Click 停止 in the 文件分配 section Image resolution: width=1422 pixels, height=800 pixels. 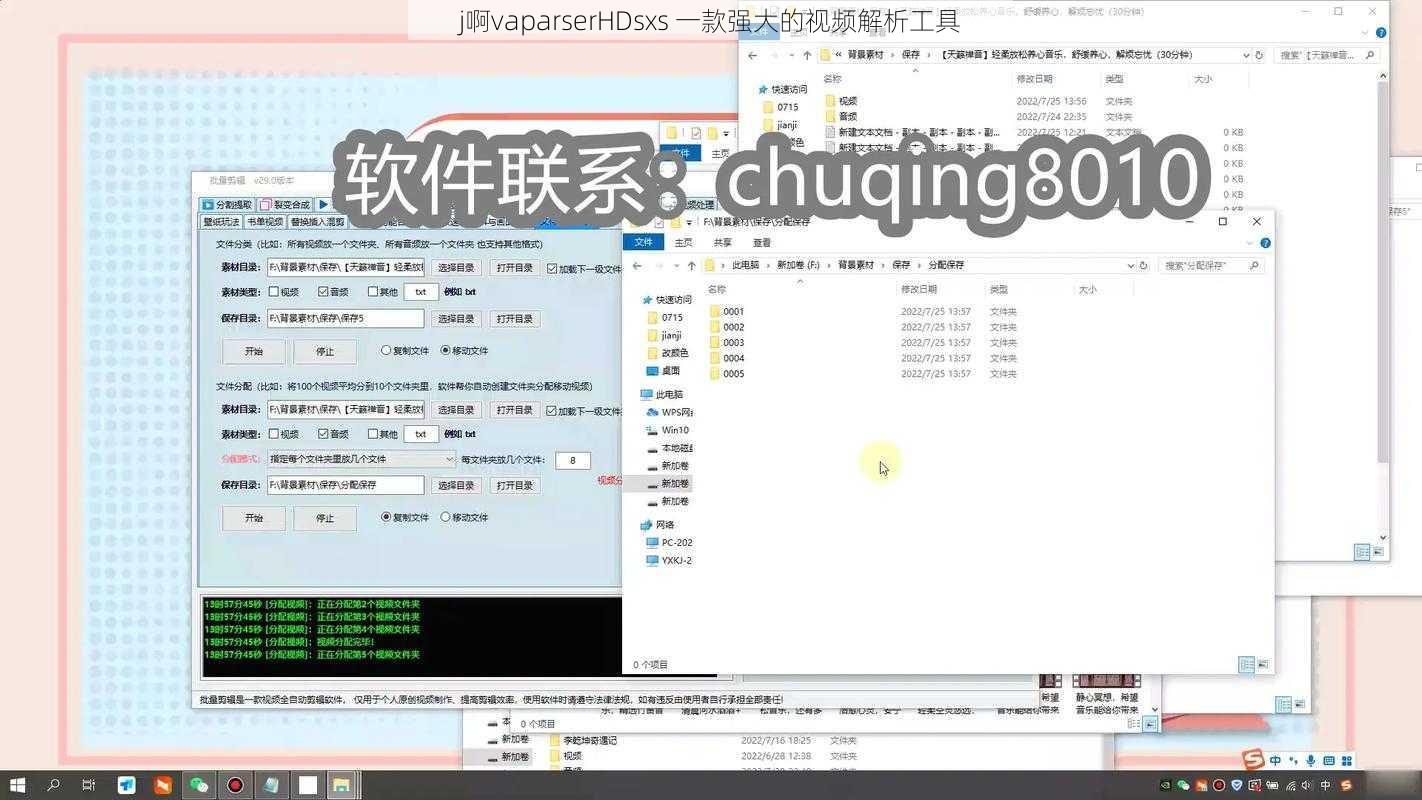(x=325, y=518)
